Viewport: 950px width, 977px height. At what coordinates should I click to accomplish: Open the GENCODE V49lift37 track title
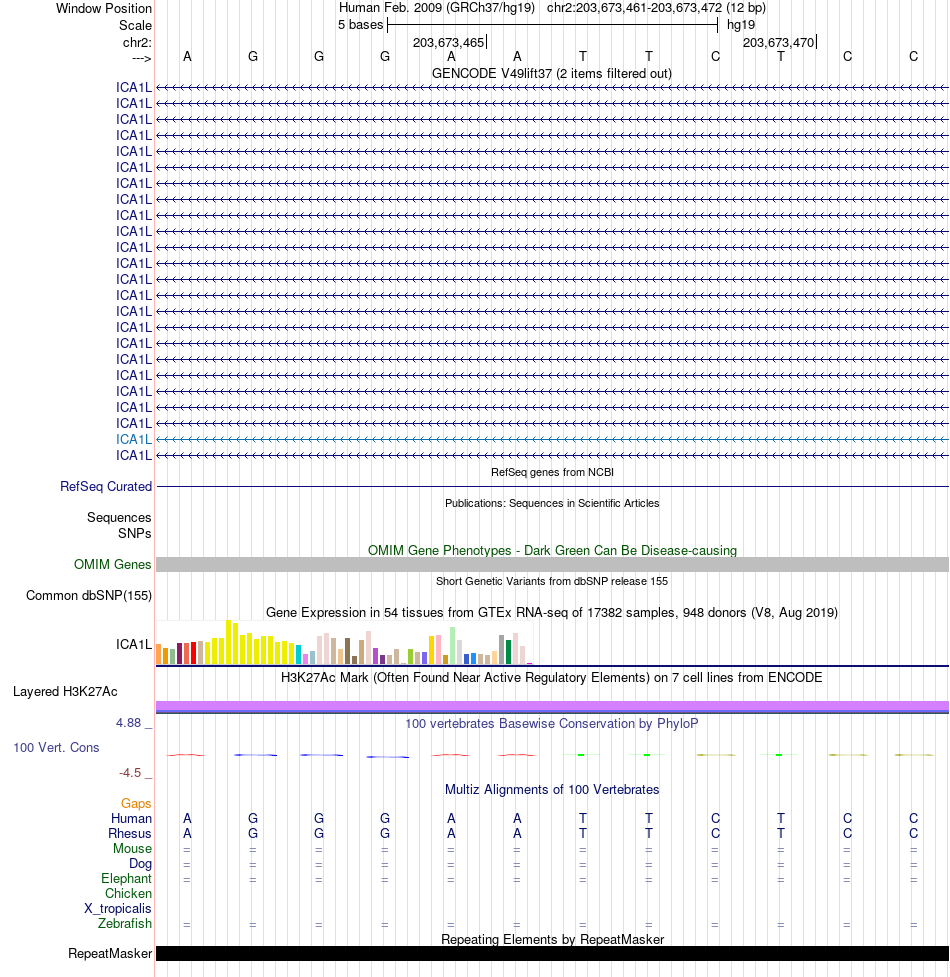(551, 74)
